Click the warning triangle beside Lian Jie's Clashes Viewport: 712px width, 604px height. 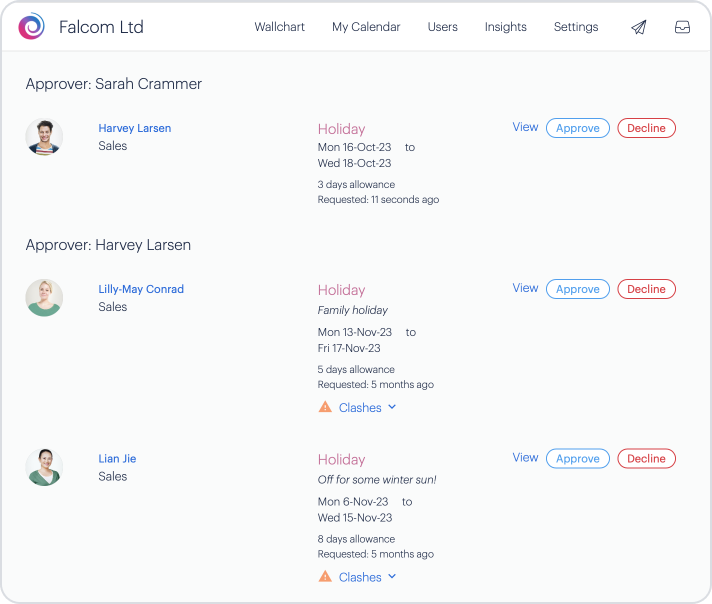pos(325,576)
